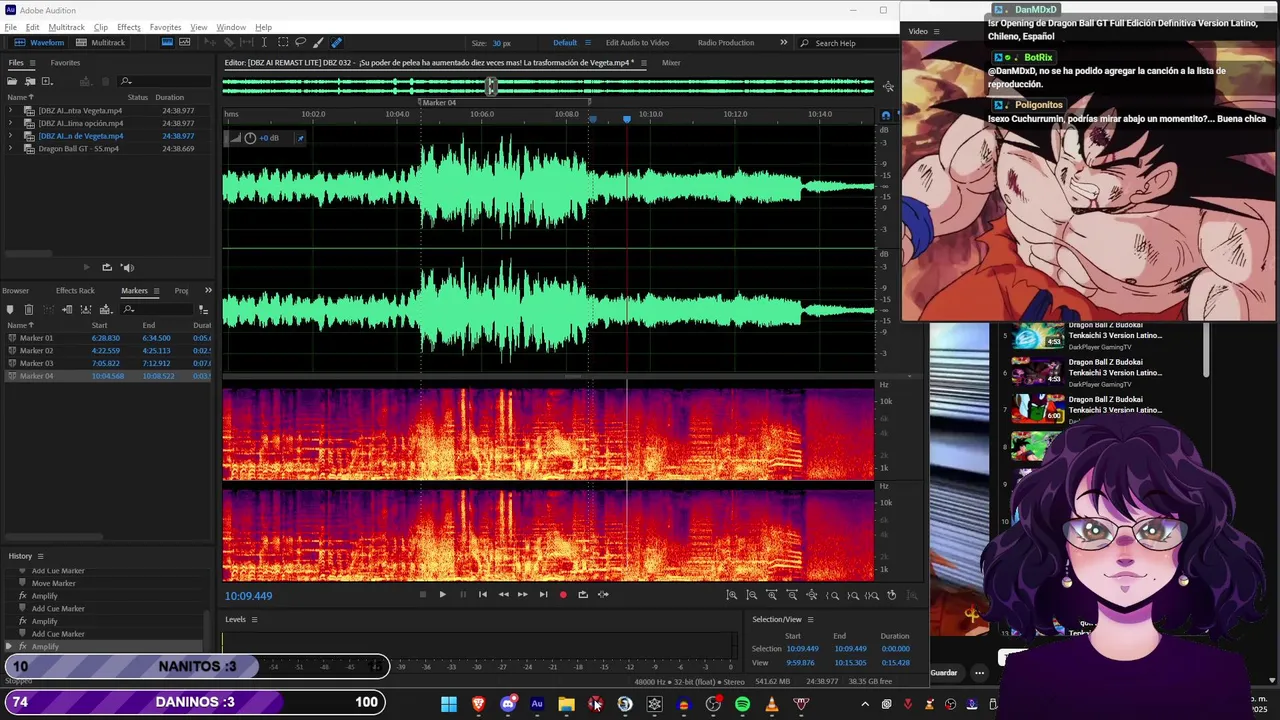This screenshot has width=1280, height=720.
Task: Click the Import File icon in Files panel
Action: pyautogui.click(x=30, y=81)
